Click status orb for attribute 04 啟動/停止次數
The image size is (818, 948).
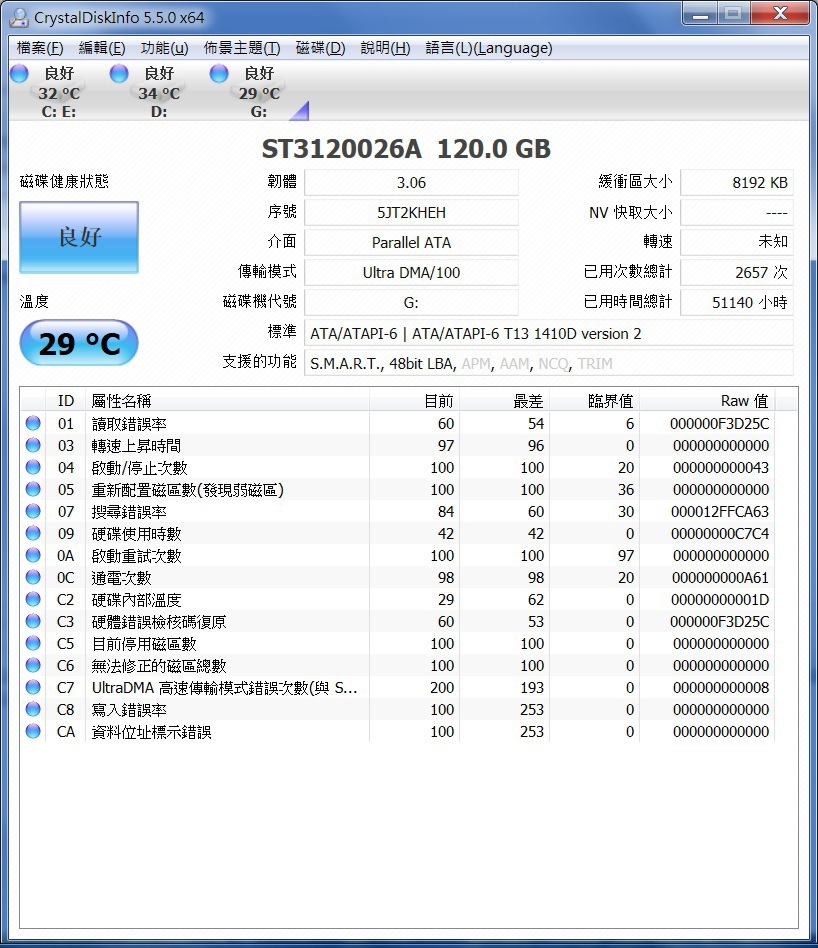coord(33,467)
